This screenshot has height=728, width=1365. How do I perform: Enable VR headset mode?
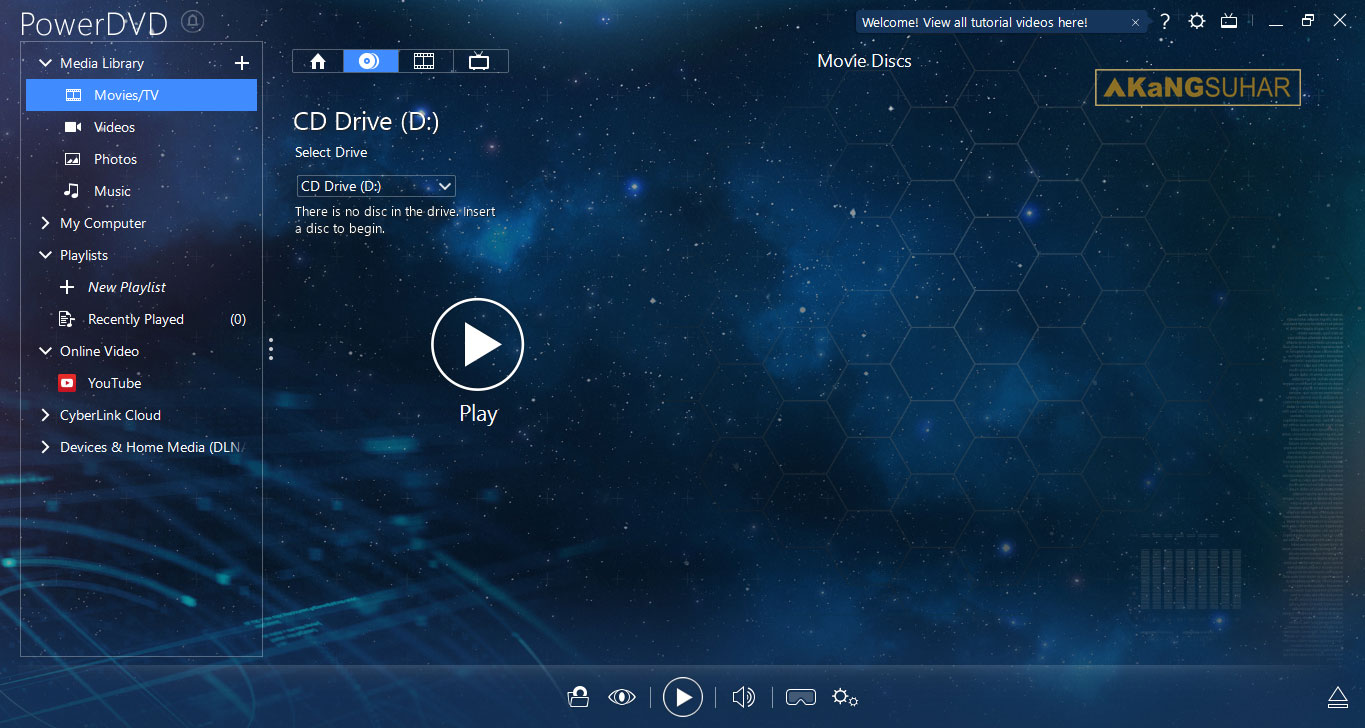tap(801, 697)
